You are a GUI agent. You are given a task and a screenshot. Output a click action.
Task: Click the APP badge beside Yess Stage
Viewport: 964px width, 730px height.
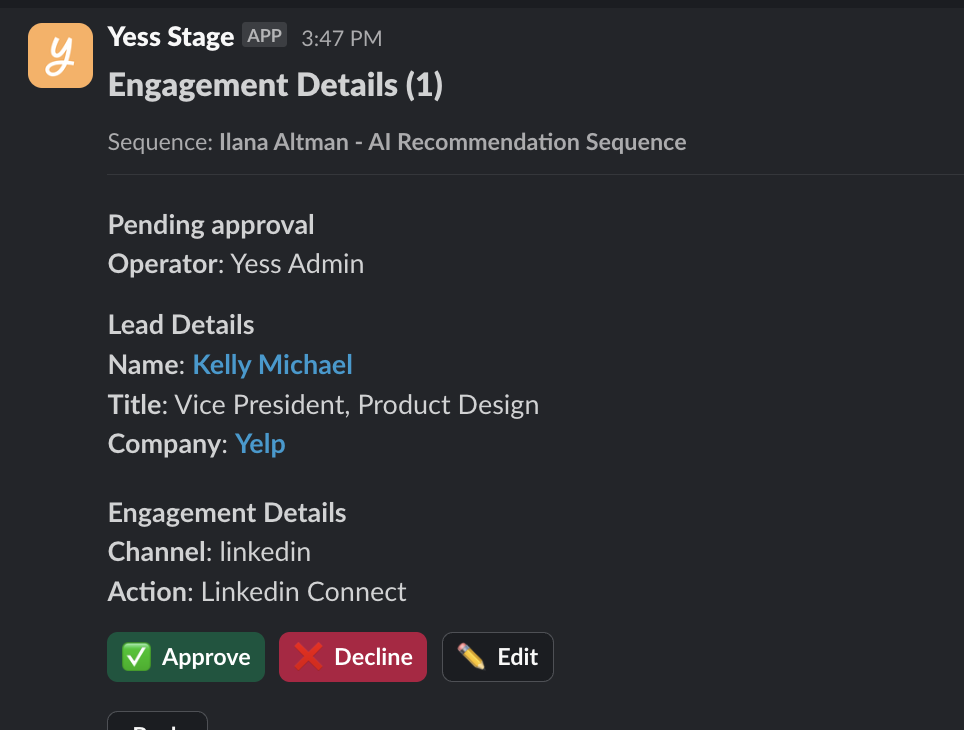[265, 36]
